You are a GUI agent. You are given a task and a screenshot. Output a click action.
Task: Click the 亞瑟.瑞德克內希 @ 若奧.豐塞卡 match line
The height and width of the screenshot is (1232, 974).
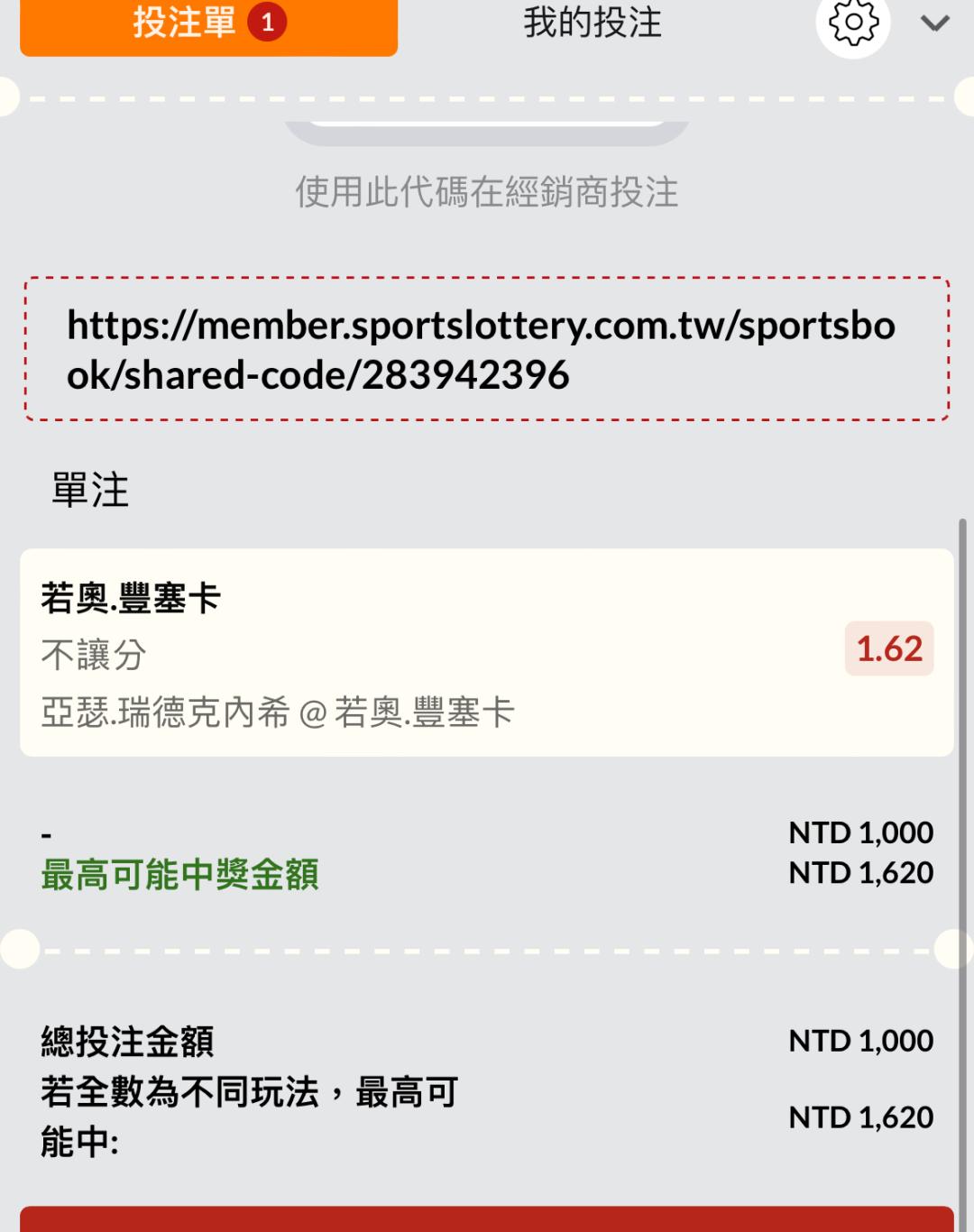[278, 713]
